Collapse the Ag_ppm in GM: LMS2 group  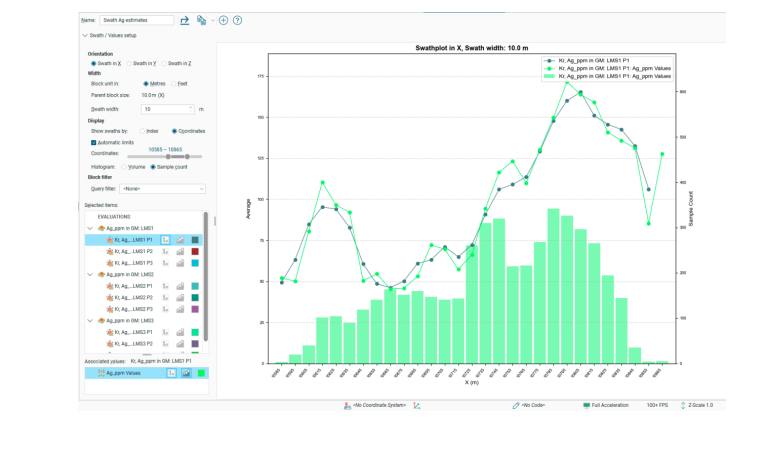click(x=91, y=274)
